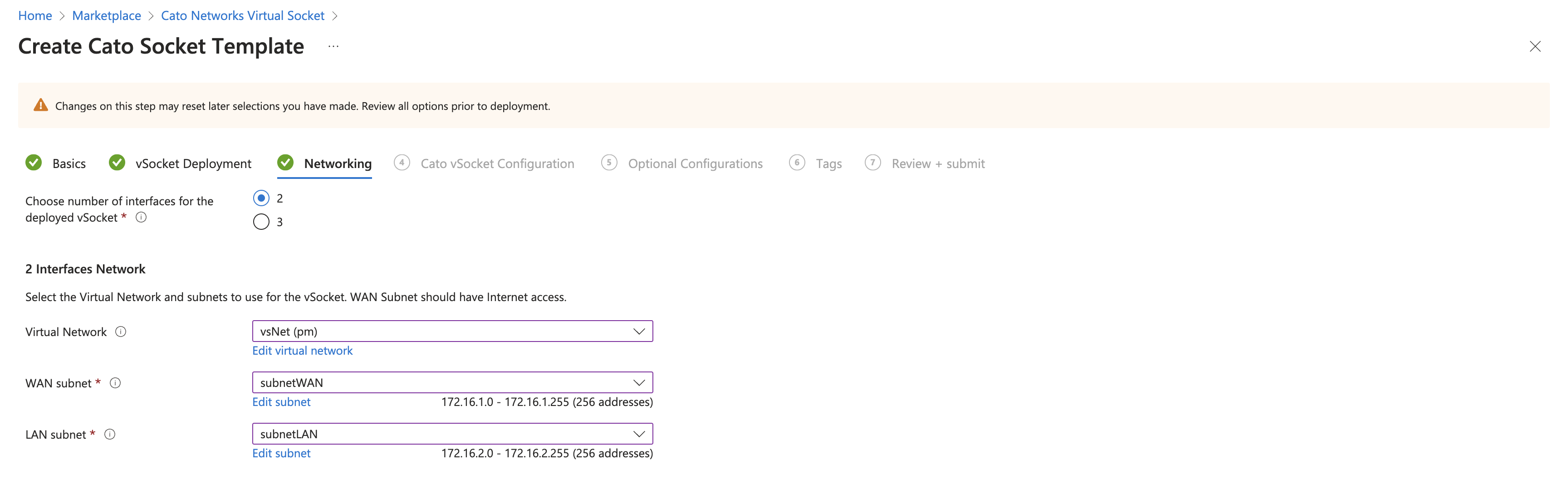Expand the LAN subnet dropdown
The image size is (1568, 495).
tap(452, 433)
